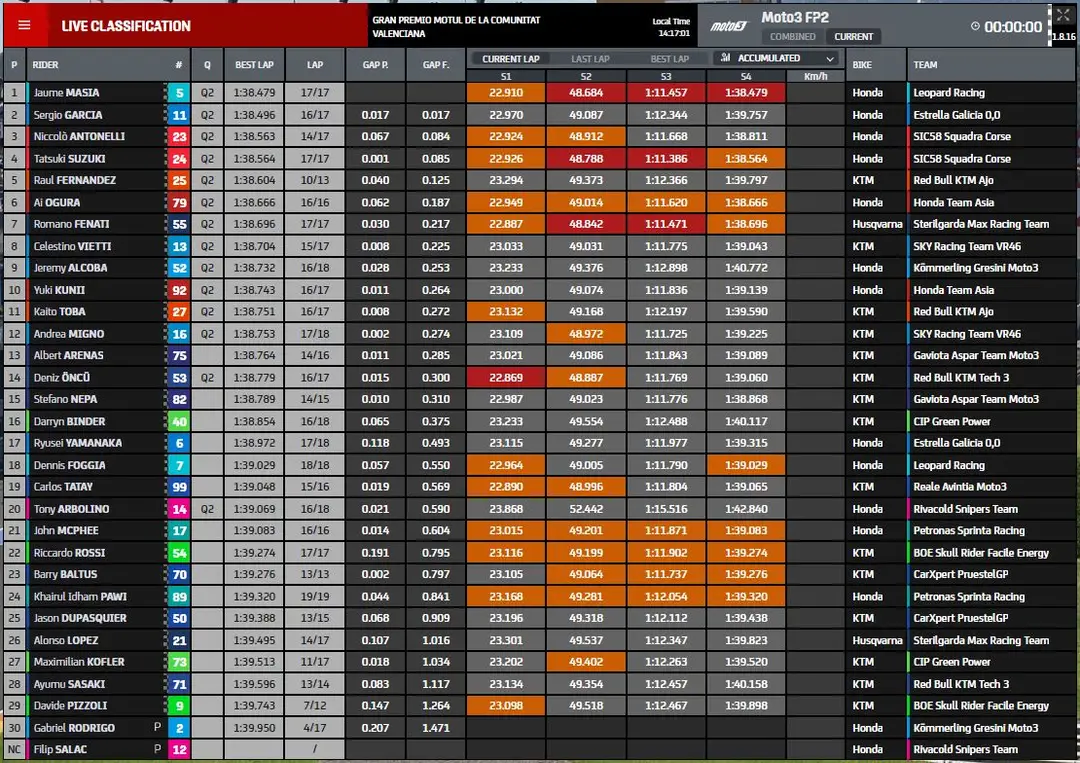This screenshot has height=763, width=1080.
Task: Click the accumulated bars chart icon
Action: pos(725,58)
